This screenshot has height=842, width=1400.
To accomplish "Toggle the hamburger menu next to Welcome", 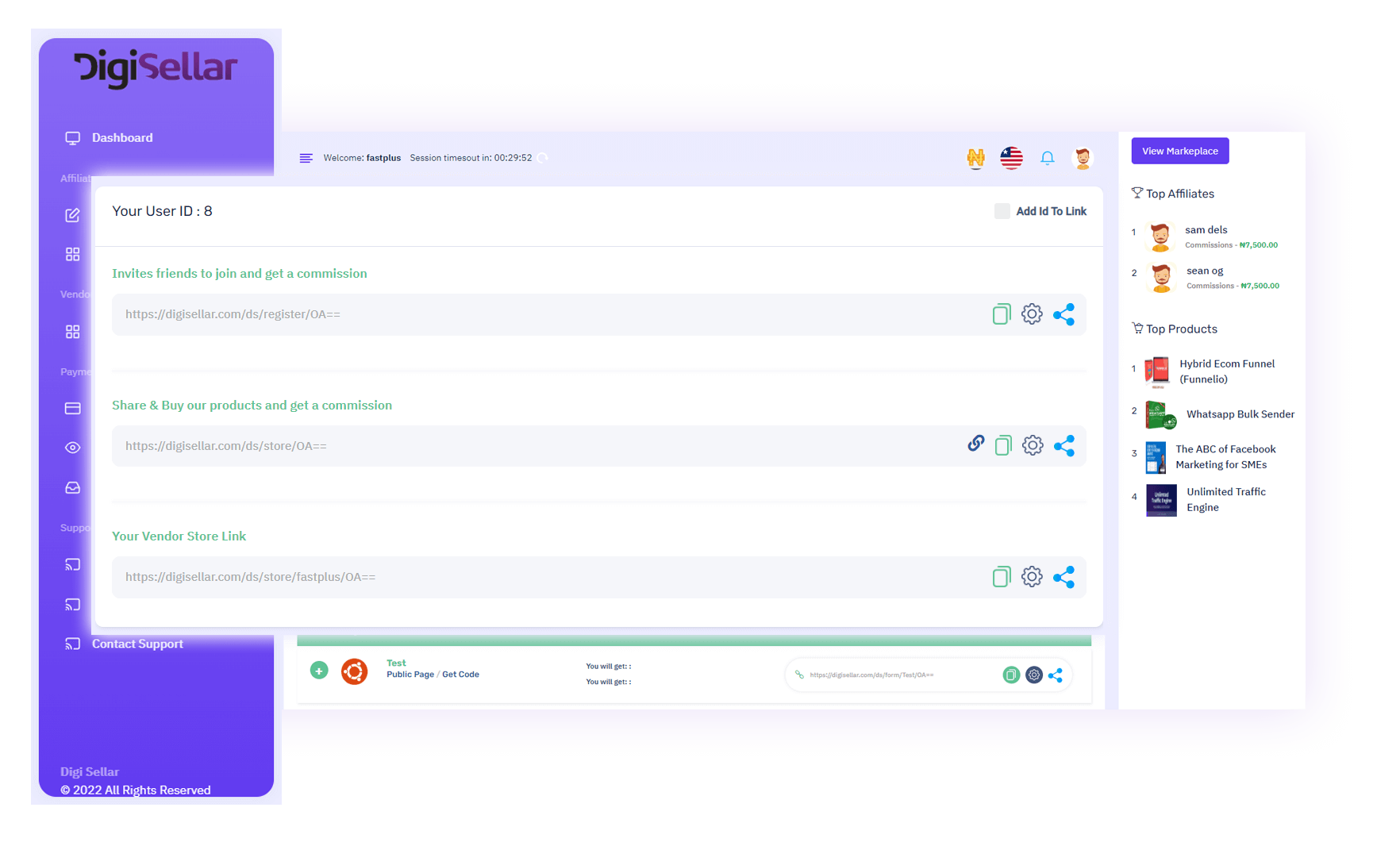I will click(x=306, y=158).
